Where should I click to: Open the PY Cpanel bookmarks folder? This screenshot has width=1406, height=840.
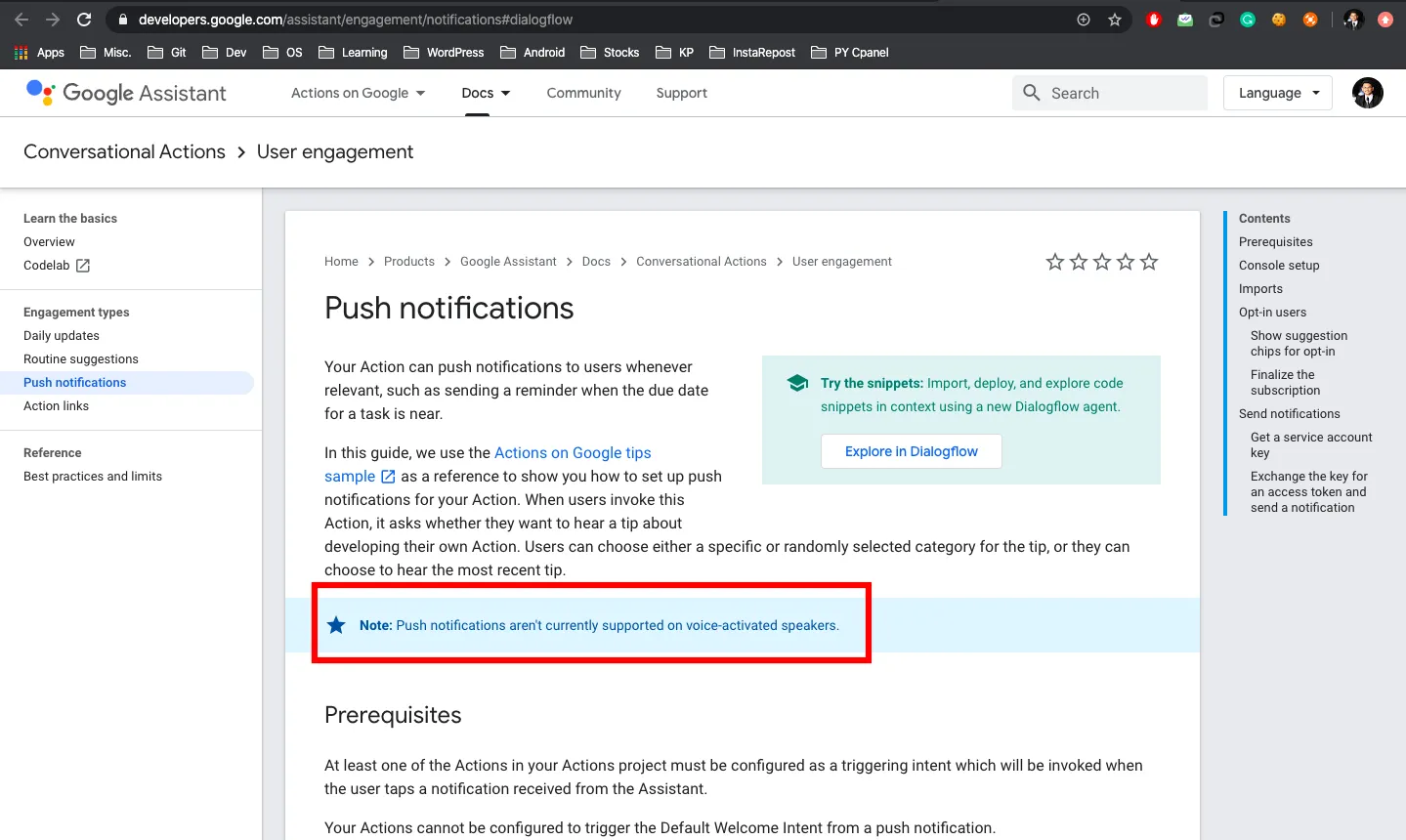pos(850,53)
